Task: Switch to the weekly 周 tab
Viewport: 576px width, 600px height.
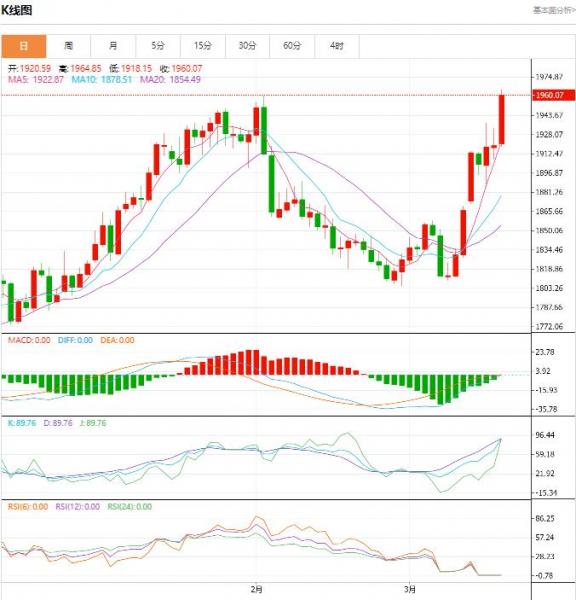Action: (69, 46)
